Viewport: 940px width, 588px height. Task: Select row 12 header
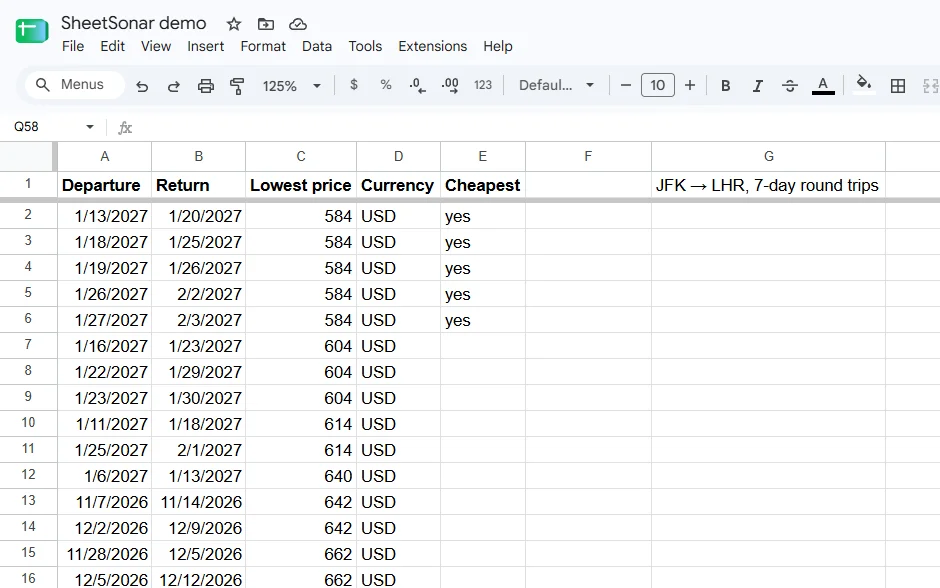[28, 475]
